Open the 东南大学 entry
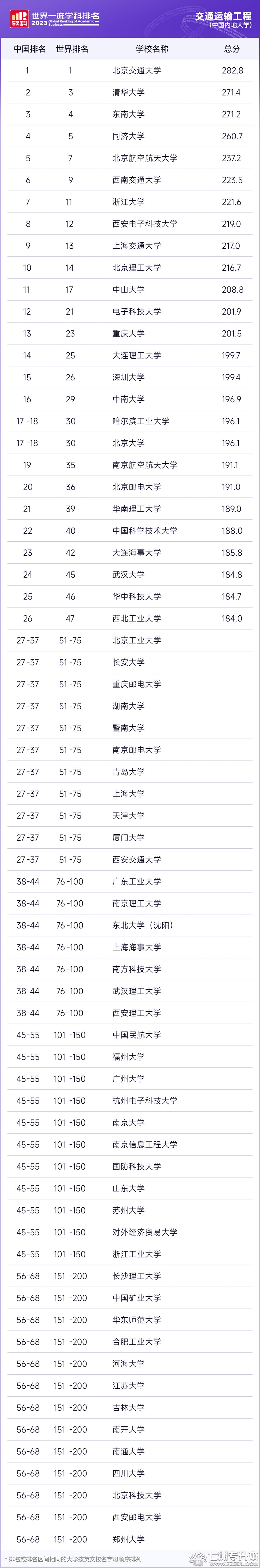This screenshot has width=260, height=1568. 128,114
